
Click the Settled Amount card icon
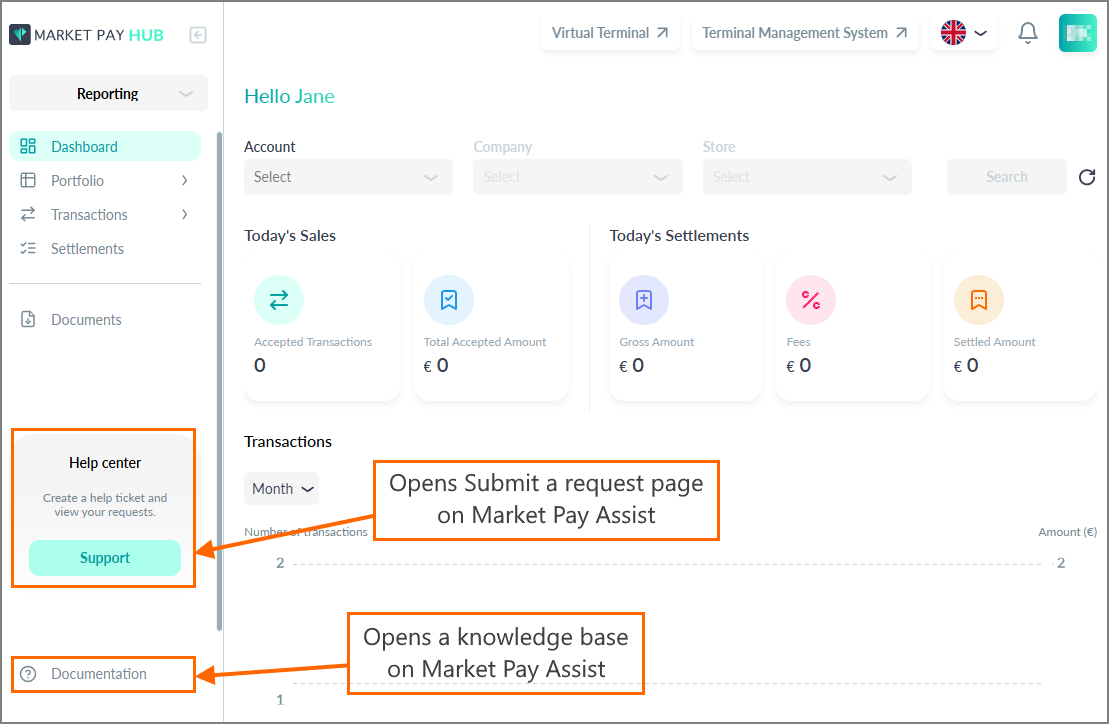[x=978, y=300]
